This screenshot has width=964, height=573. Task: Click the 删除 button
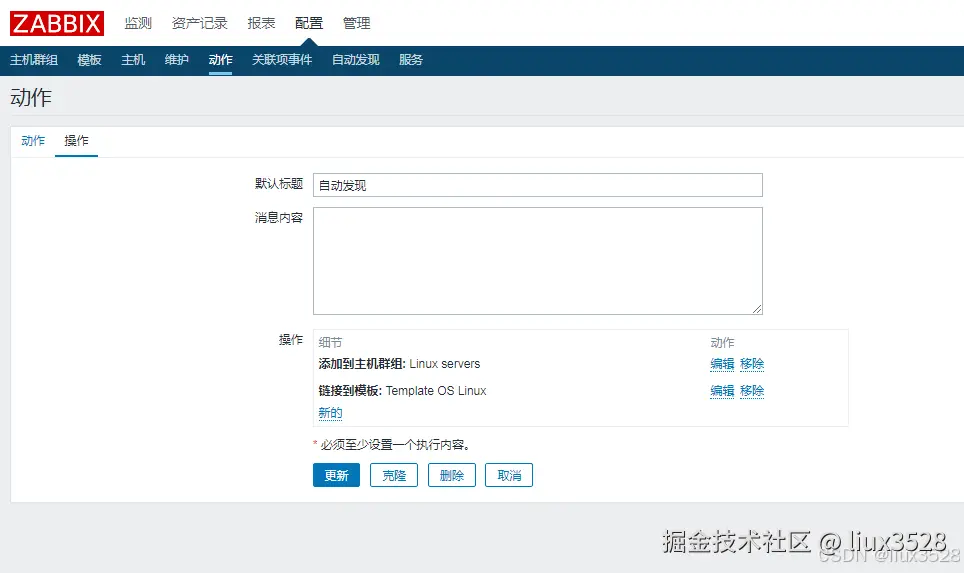pyautogui.click(x=452, y=475)
